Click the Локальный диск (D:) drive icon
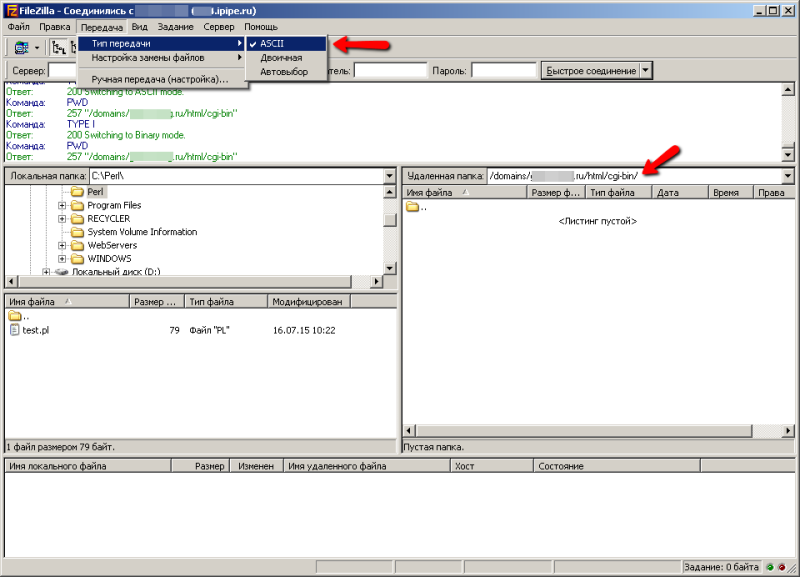The image size is (800, 577). point(62,271)
